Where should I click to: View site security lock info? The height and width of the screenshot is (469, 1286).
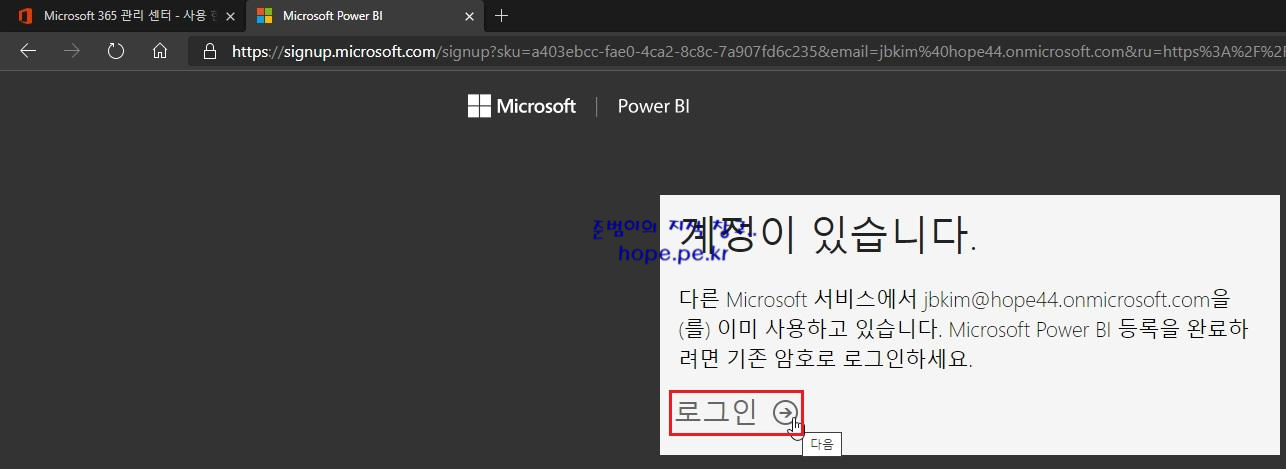tap(209, 51)
